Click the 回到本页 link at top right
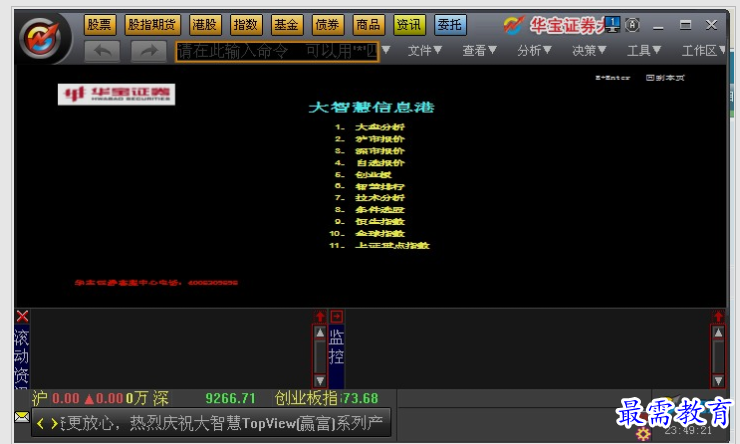The image size is (740, 444). (665, 77)
